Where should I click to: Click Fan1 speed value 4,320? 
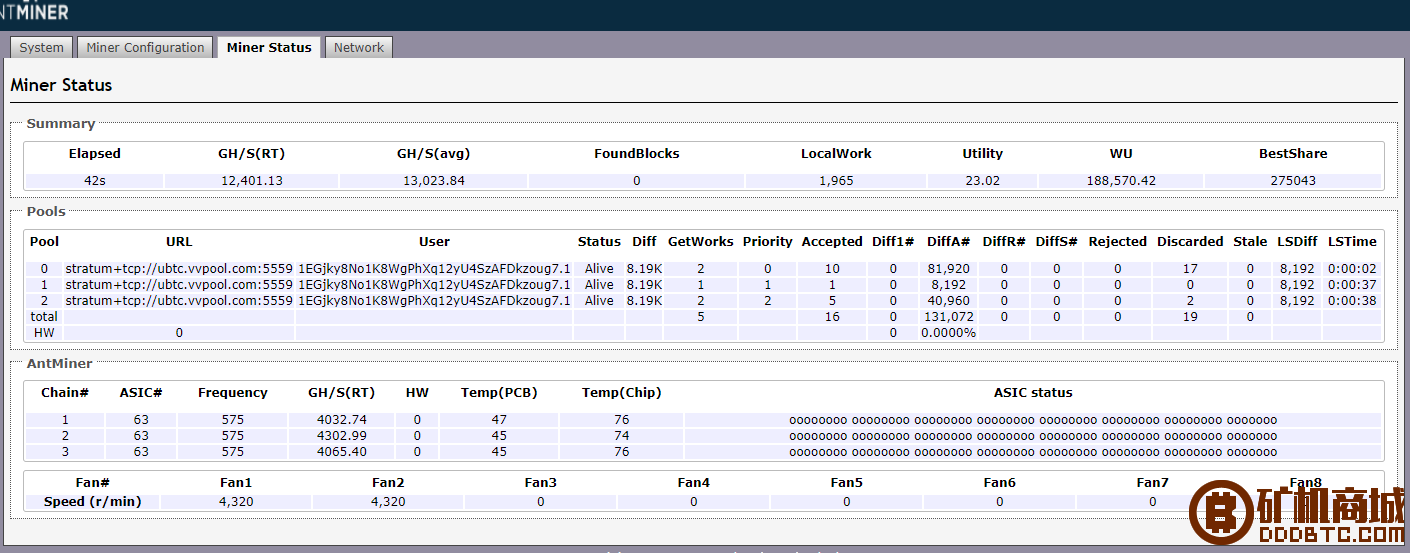236,502
